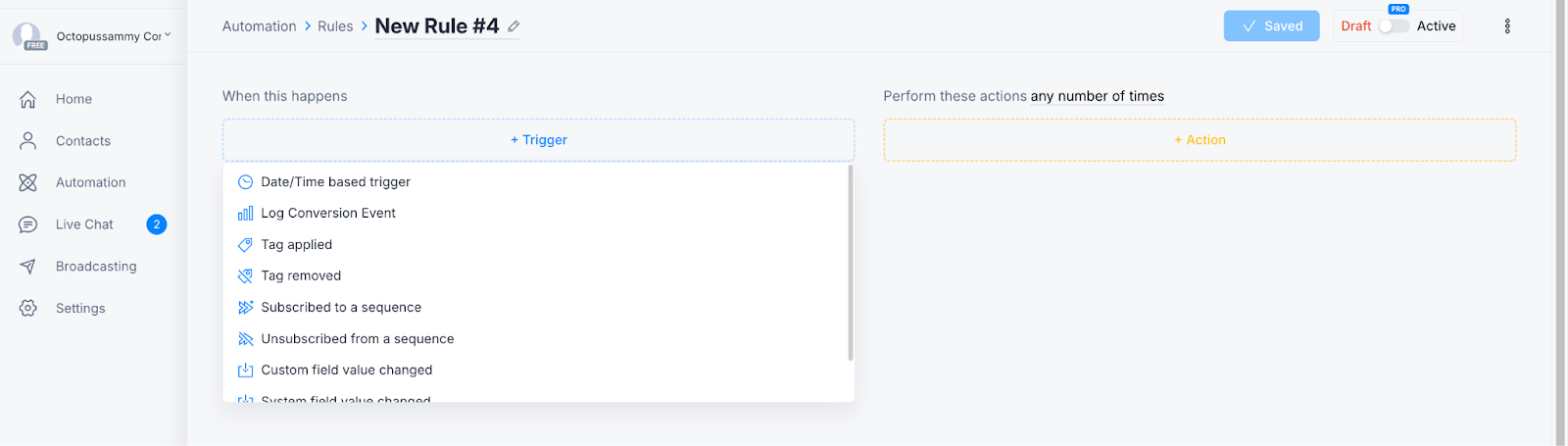The image size is (1568, 446).
Task: Add a new + Action
Action: [x=1200, y=140]
